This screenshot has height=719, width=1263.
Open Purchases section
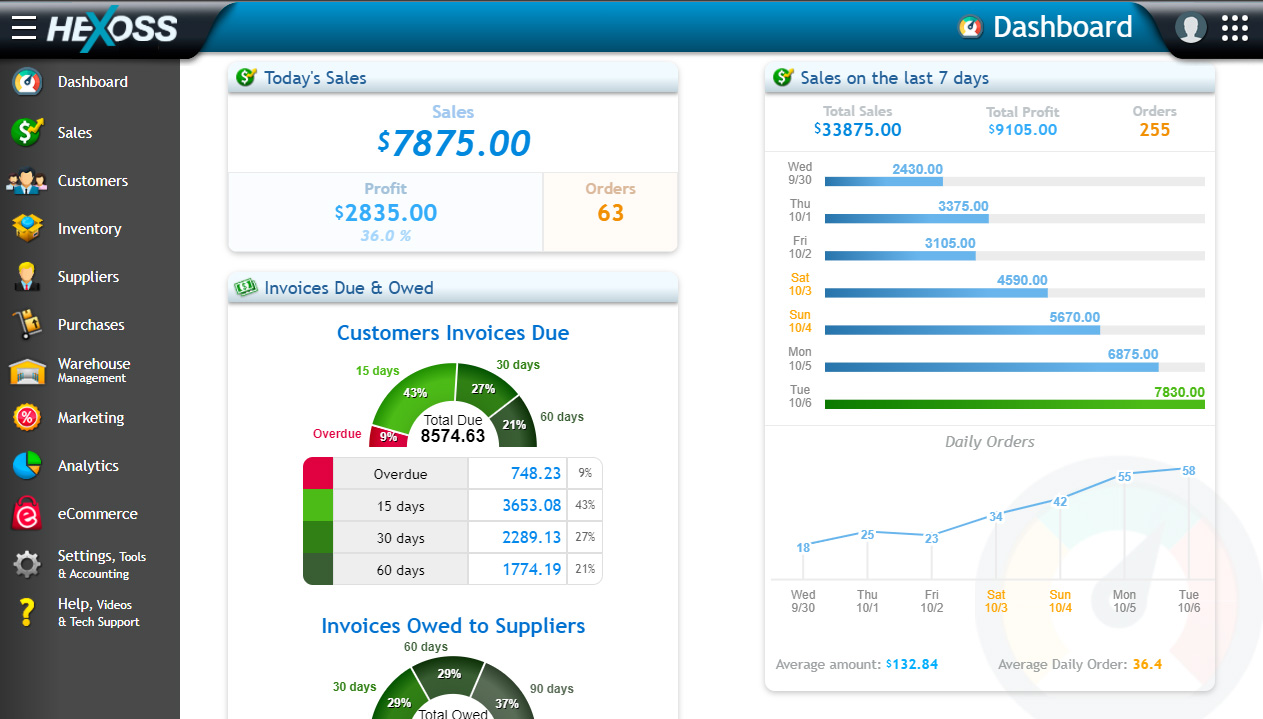point(91,325)
